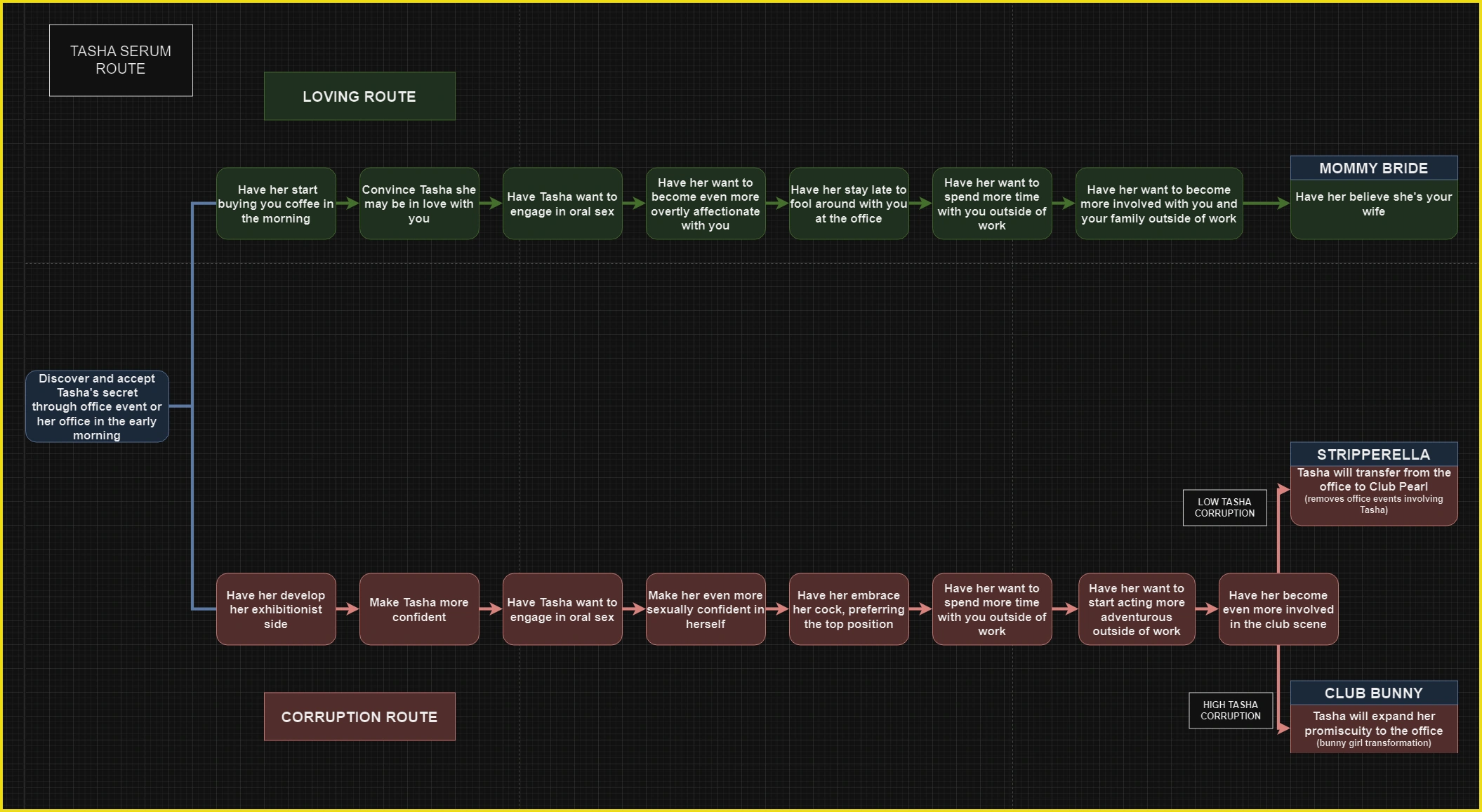Select the LOVING ROUTE green label
Screen dimensions: 1482x812
pos(359,96)
